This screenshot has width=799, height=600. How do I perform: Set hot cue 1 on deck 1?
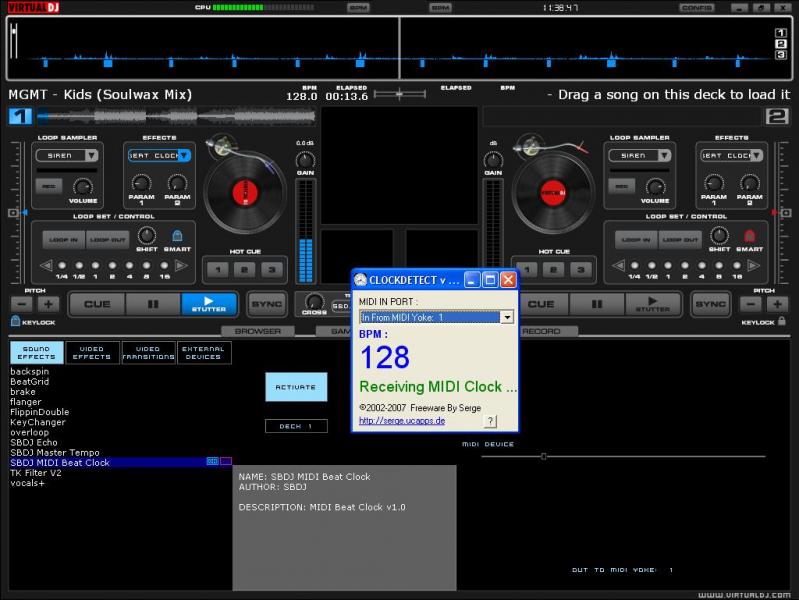pyautogui.click(x=218, y=270)
